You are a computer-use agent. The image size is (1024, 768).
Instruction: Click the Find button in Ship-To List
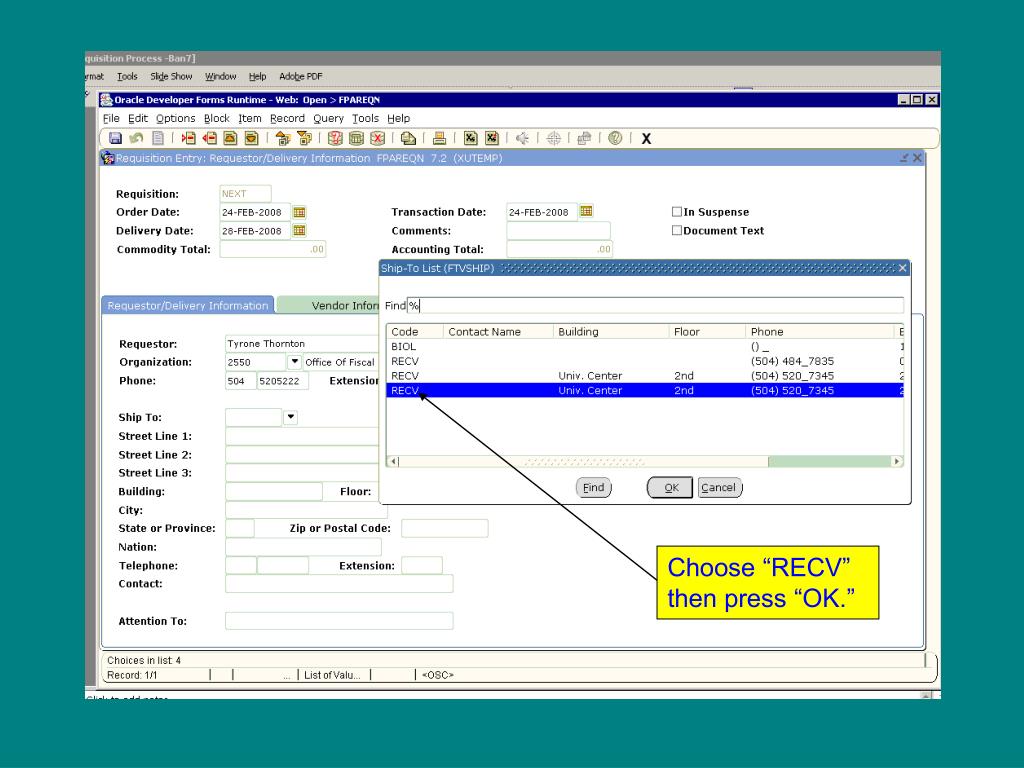click(594, 487)
